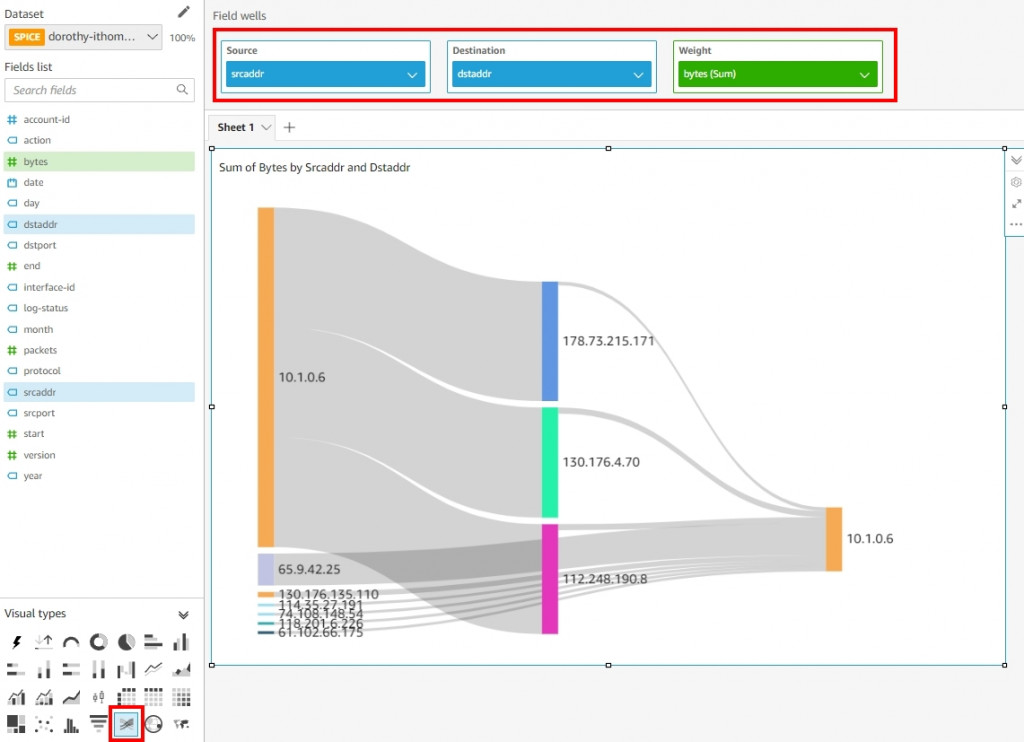Image resolution: width=1024 pixels, height=742 pixels.
Task: Collapse the visual's on-visual menu chevron
Action: (1016, 160)
